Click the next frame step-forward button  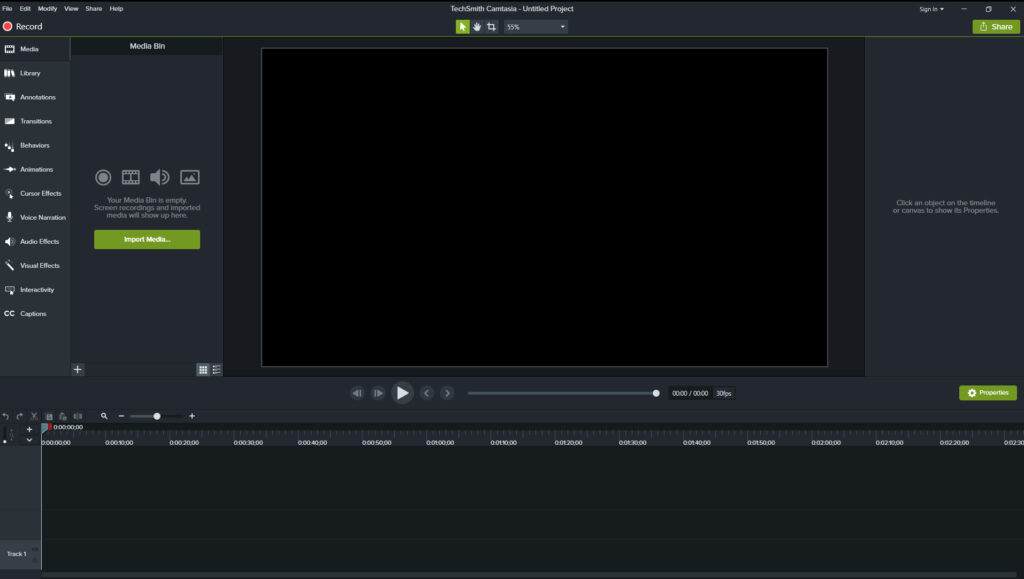click(x=378, y=393)
